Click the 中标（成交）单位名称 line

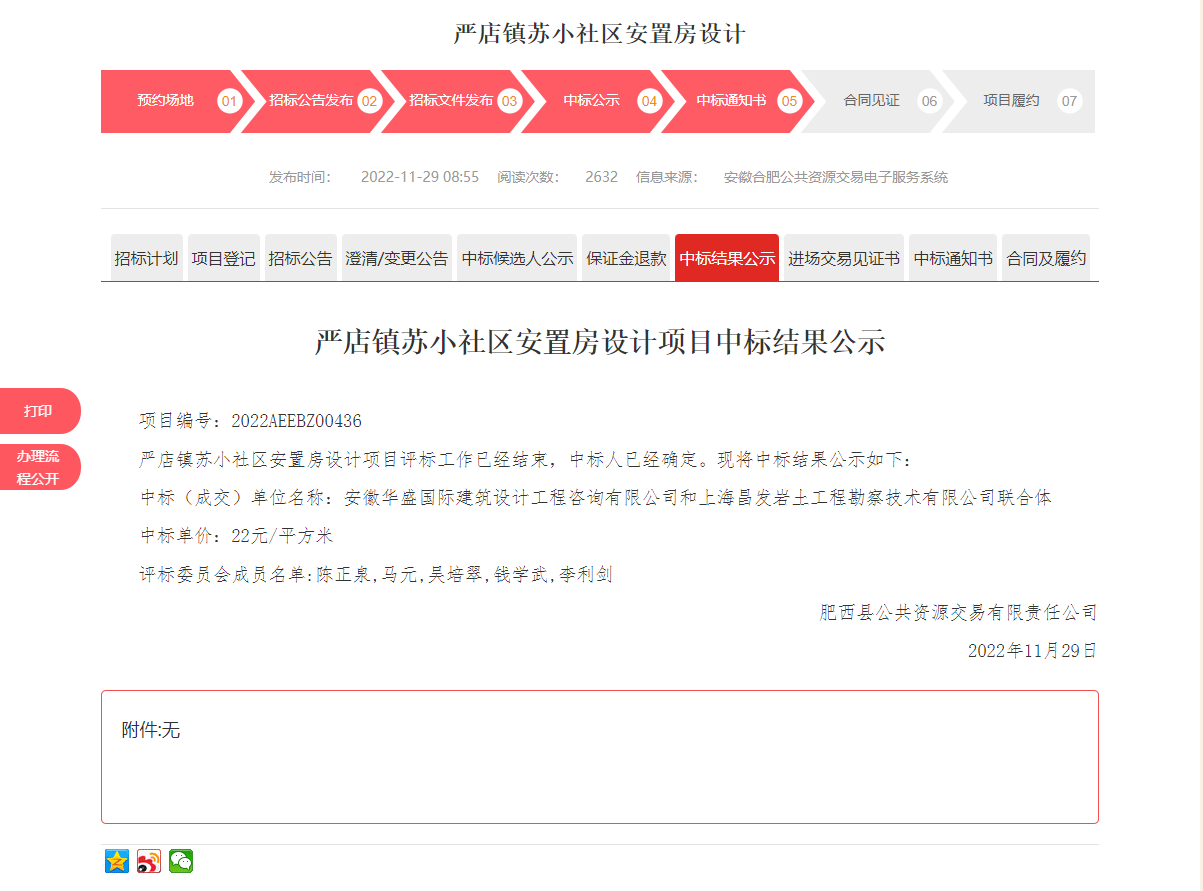(595, 498)
